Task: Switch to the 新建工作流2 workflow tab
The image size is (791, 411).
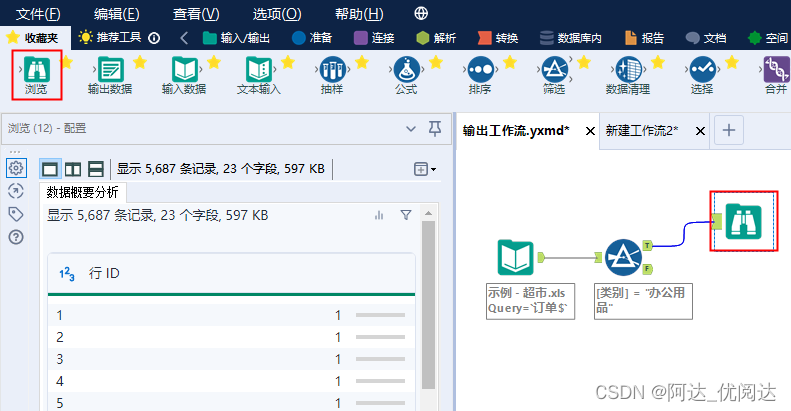Action: (x=642, y=131)
